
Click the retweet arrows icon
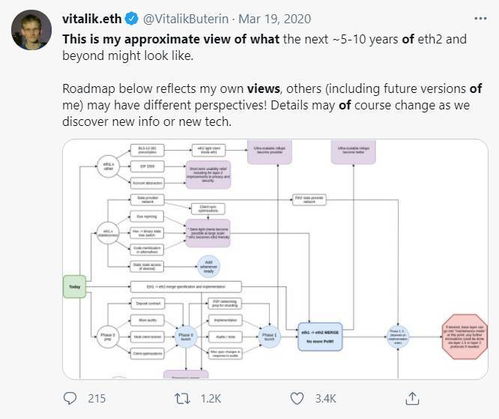tap(182, 398)
